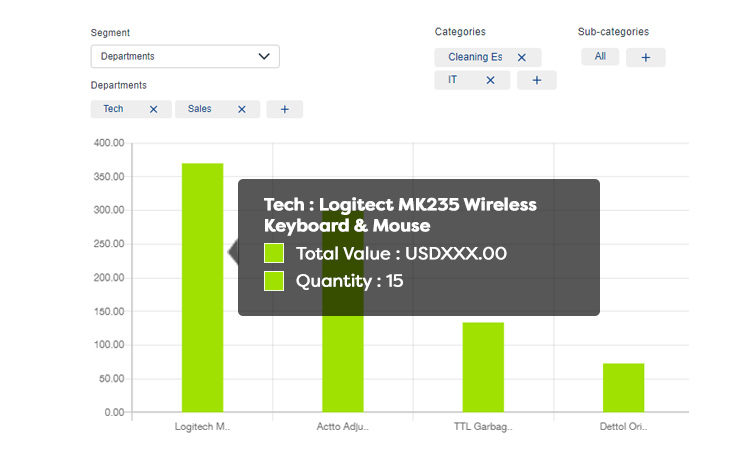The height and width of the screenshot is (458, 740).
Task: Remove the Cleaning Es category chip
Action: (x=521, y=58)
